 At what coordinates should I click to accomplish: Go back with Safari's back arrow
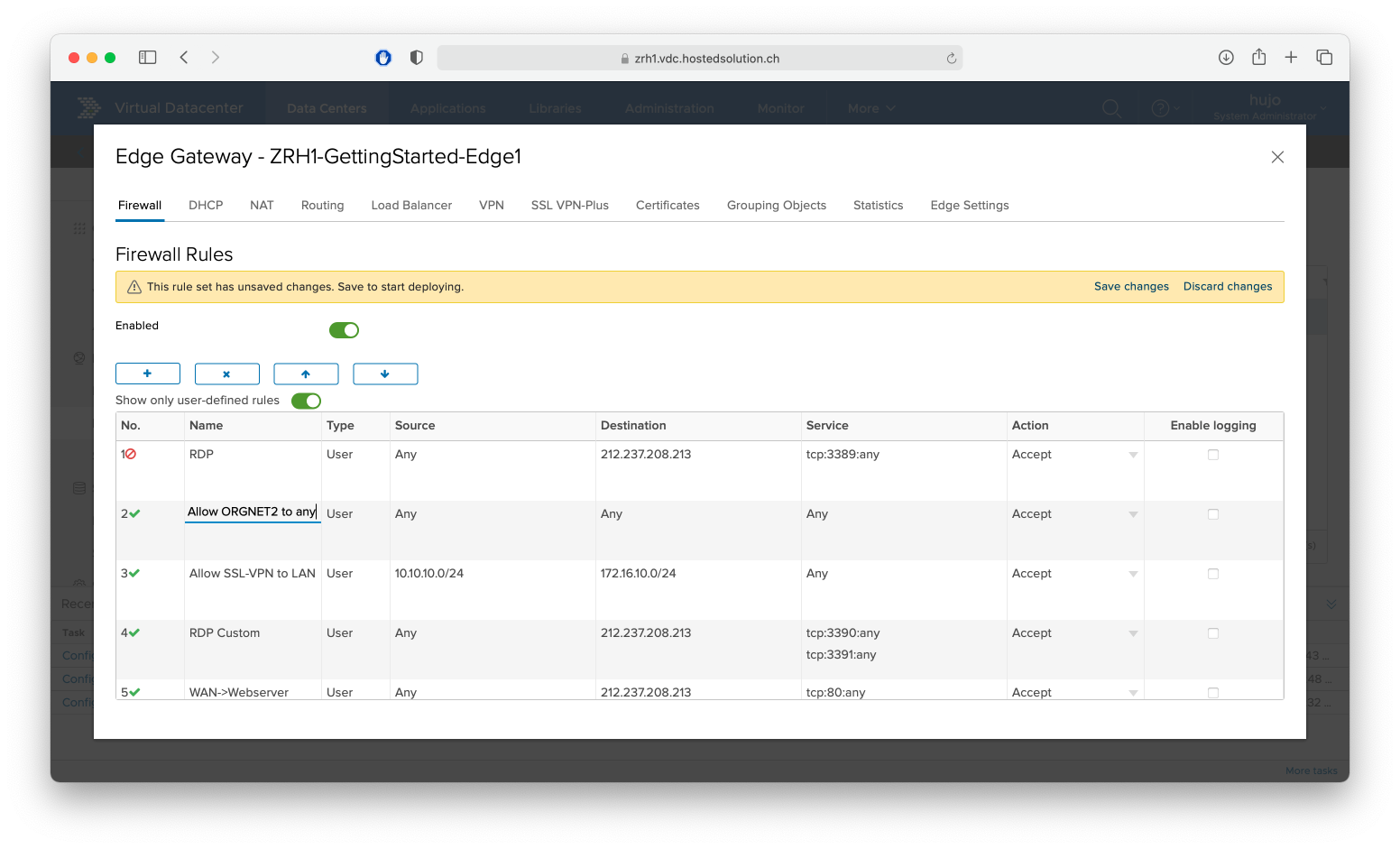click(x=184, y=58)
